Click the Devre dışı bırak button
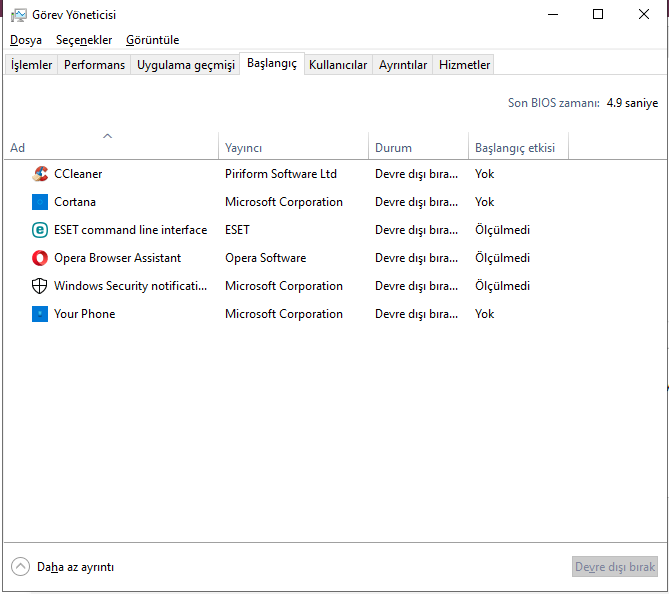 pos(614,567)
